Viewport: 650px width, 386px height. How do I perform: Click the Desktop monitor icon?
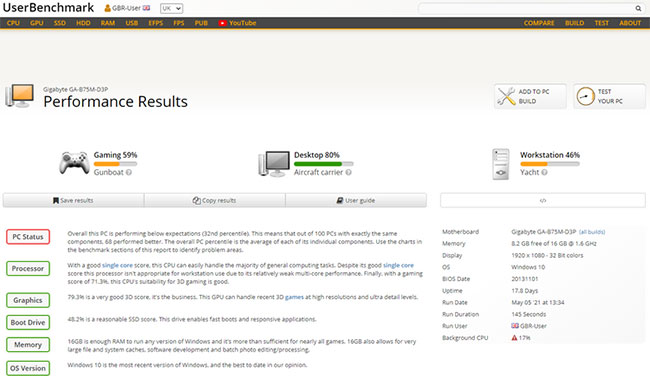[274, 163]
